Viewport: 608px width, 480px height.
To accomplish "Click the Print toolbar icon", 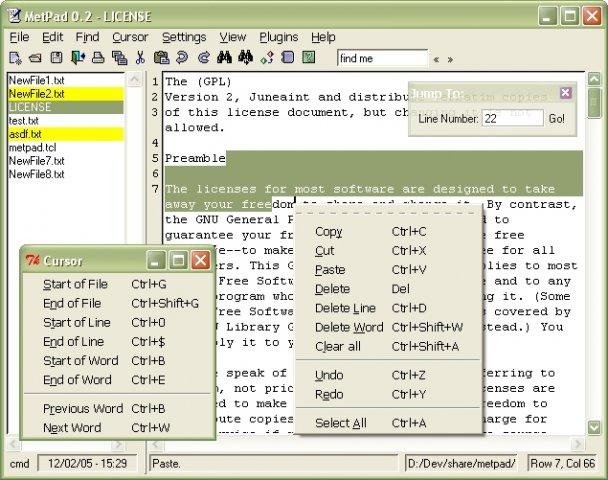I will [x=98, y=58].
